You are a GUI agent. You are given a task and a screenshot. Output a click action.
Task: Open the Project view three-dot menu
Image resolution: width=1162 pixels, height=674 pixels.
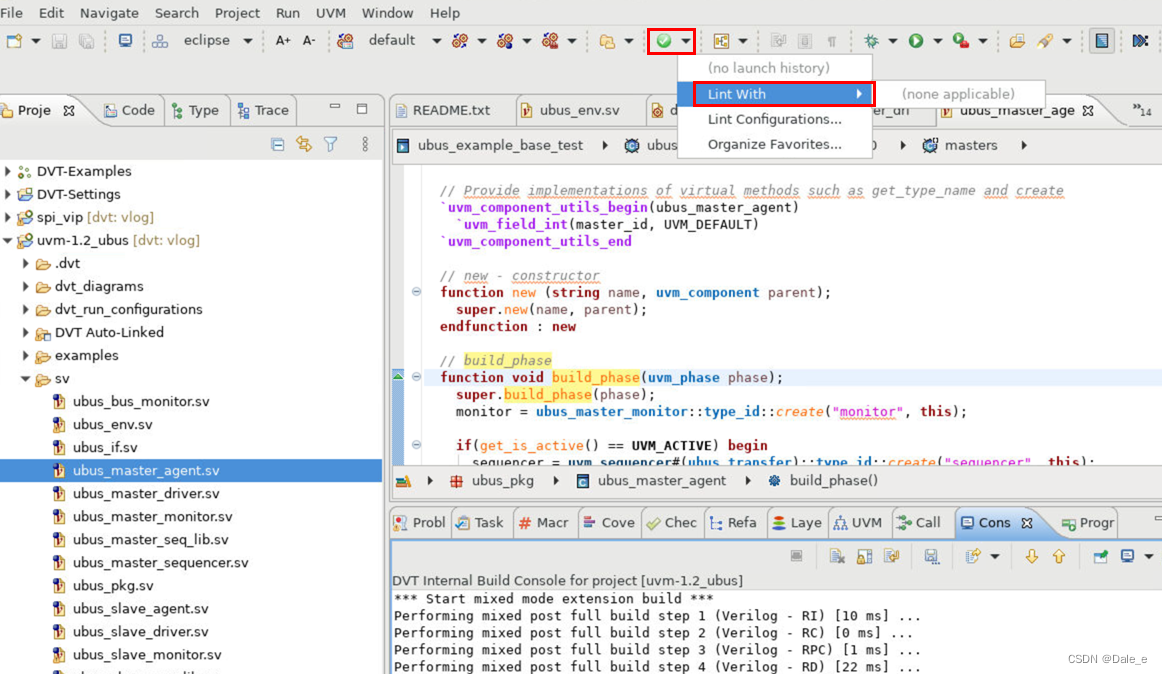click(365, 144)
